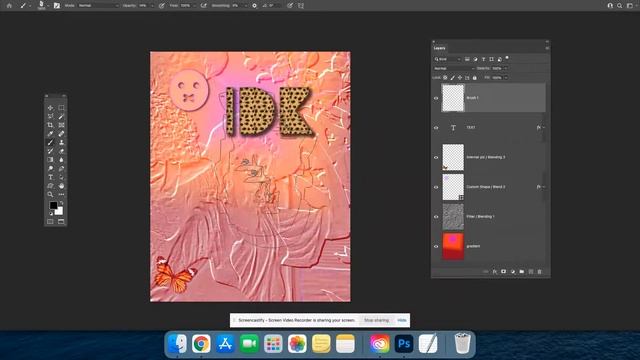Hide the Internet pic / Blending 3 layer
Screen dimensions: 640x360
(436, 157)
